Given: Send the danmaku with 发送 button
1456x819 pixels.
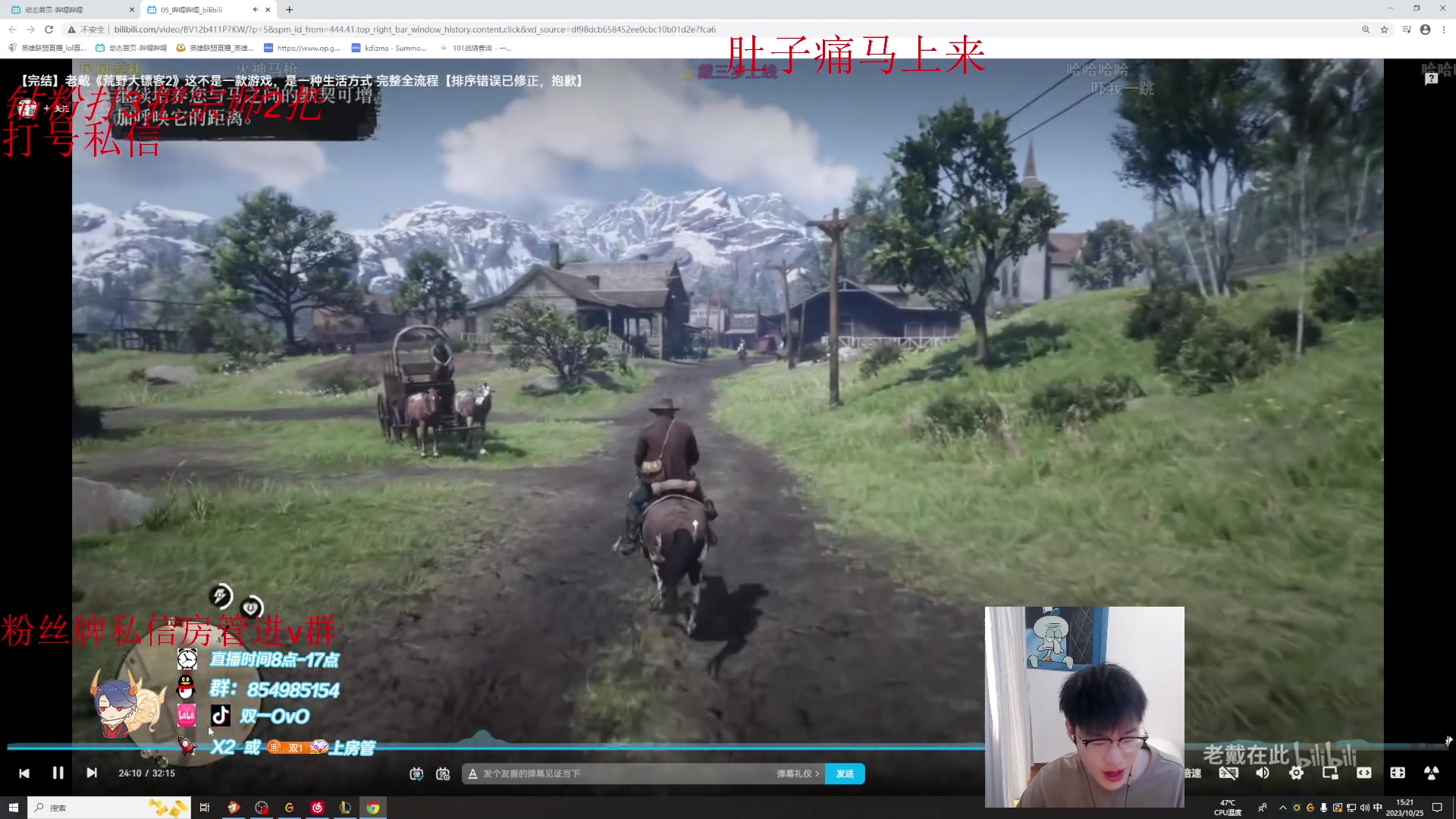Looking at the screenshot, I should tap(845, 773).
